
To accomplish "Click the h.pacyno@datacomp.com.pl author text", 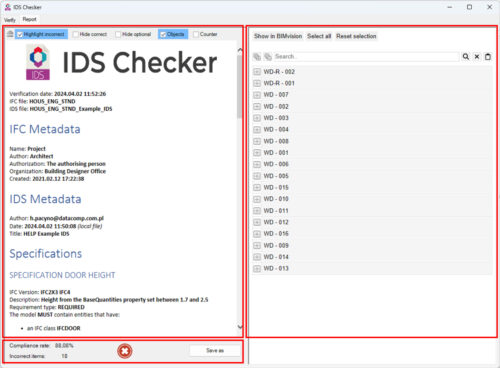I will pyautogui.click(x=67, y=218).
